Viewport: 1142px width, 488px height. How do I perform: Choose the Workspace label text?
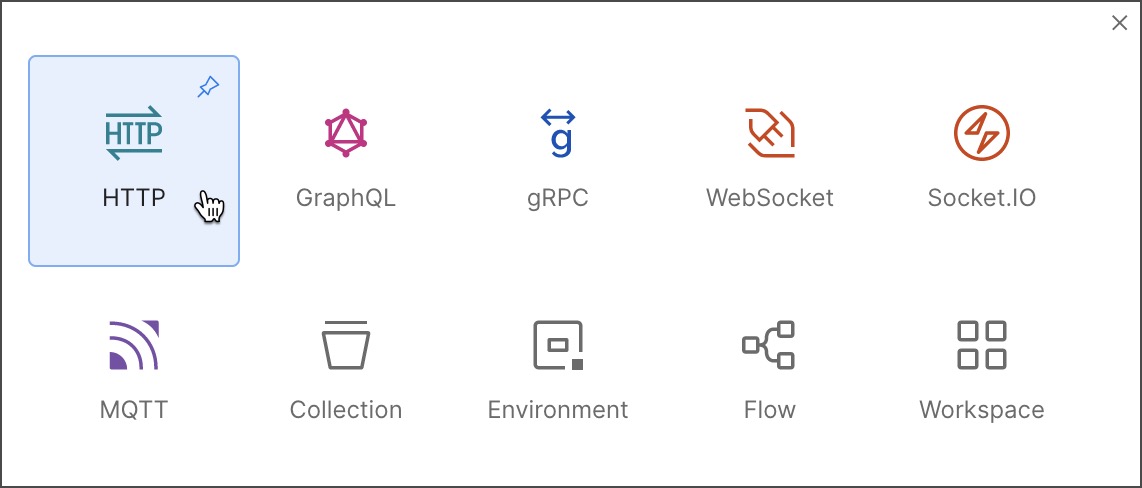(982, 409)
